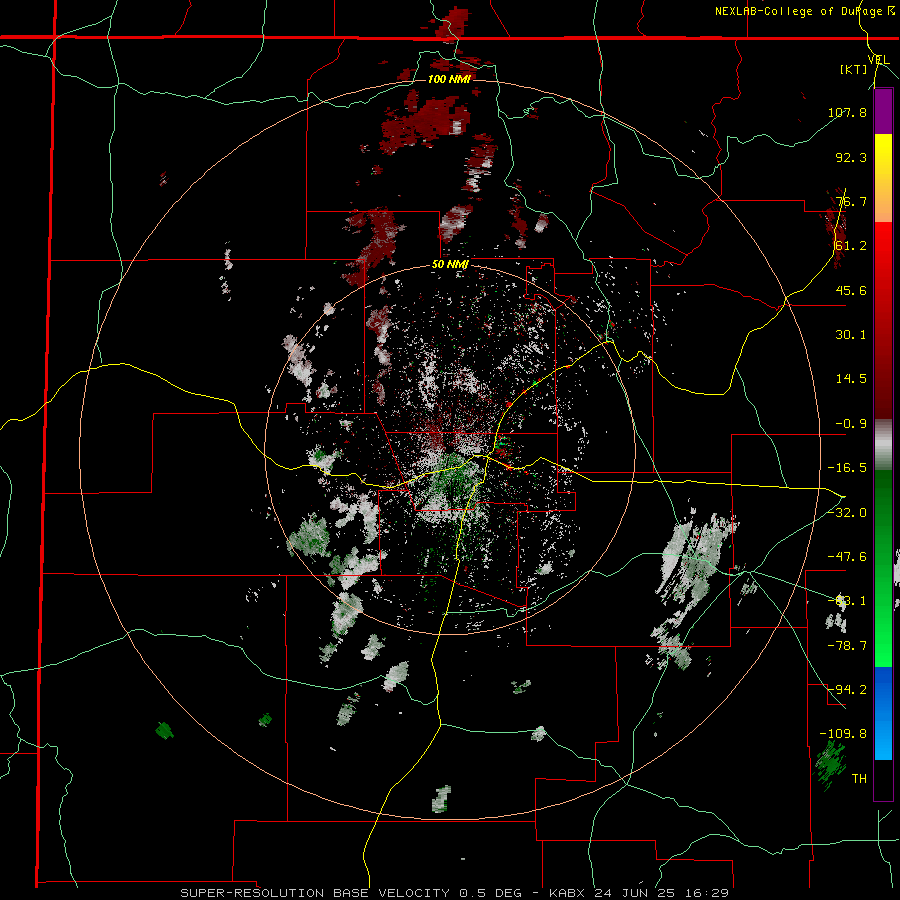
Task: Select the 50 NMI range ring label
Action: 450,265
